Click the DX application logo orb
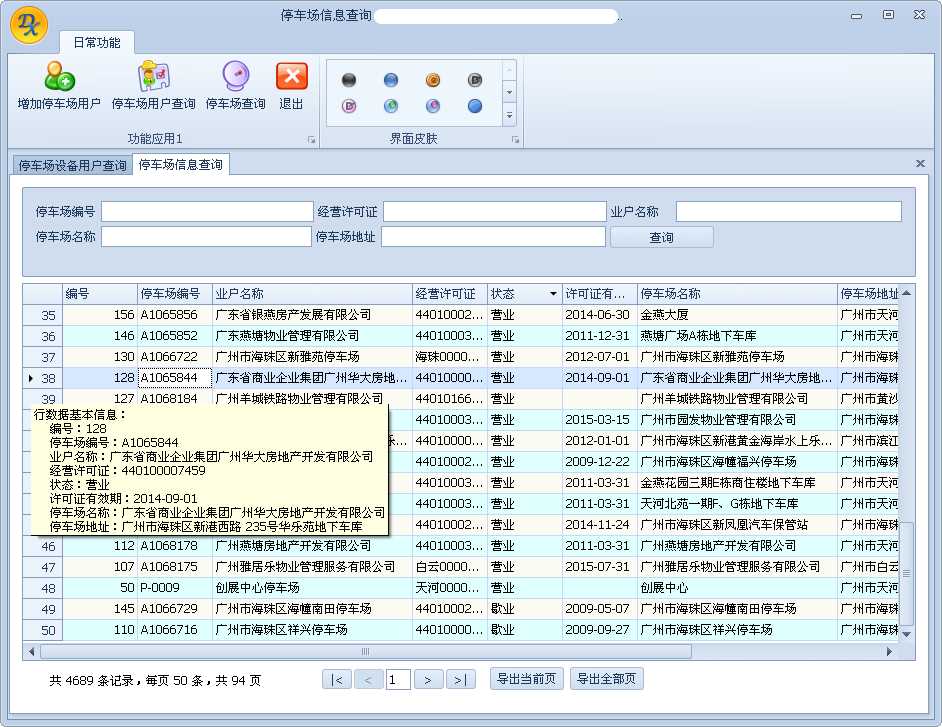Image resolution: width=942 pixels, height=727 pixels. tap(28, 24)
